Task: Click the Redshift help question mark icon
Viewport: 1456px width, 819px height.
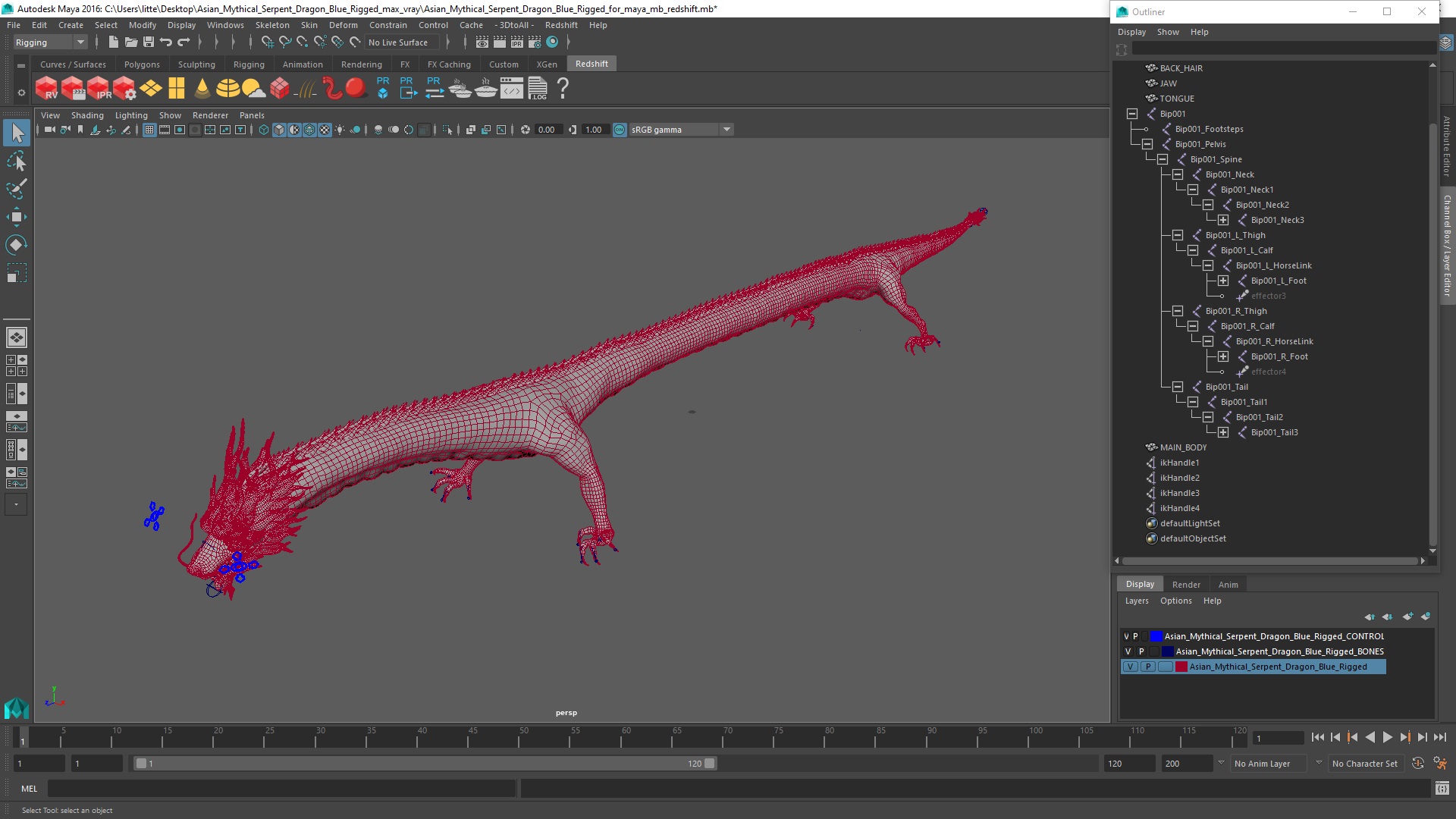Action: (563, 89)
